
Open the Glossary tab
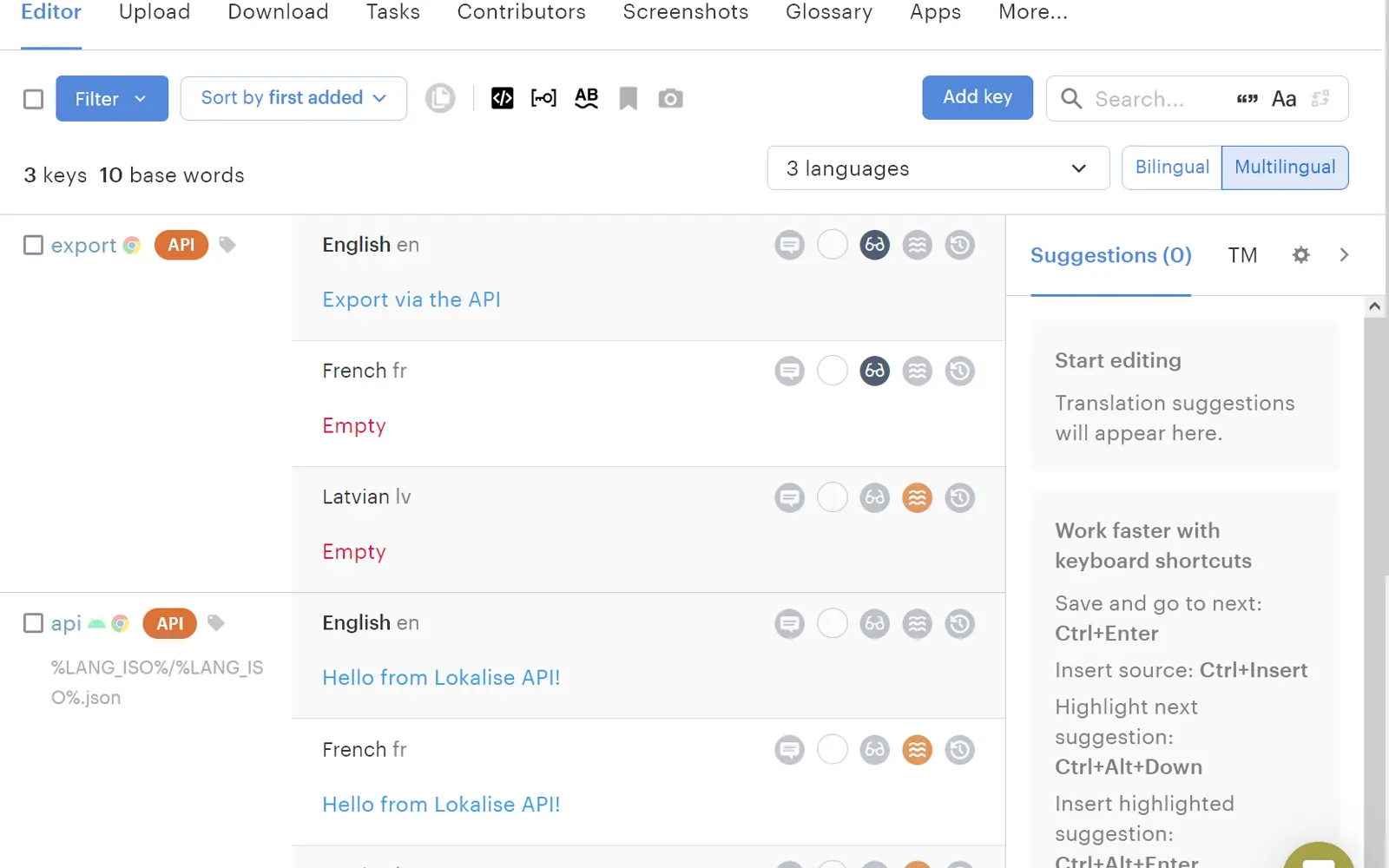[x=829, y=12]
